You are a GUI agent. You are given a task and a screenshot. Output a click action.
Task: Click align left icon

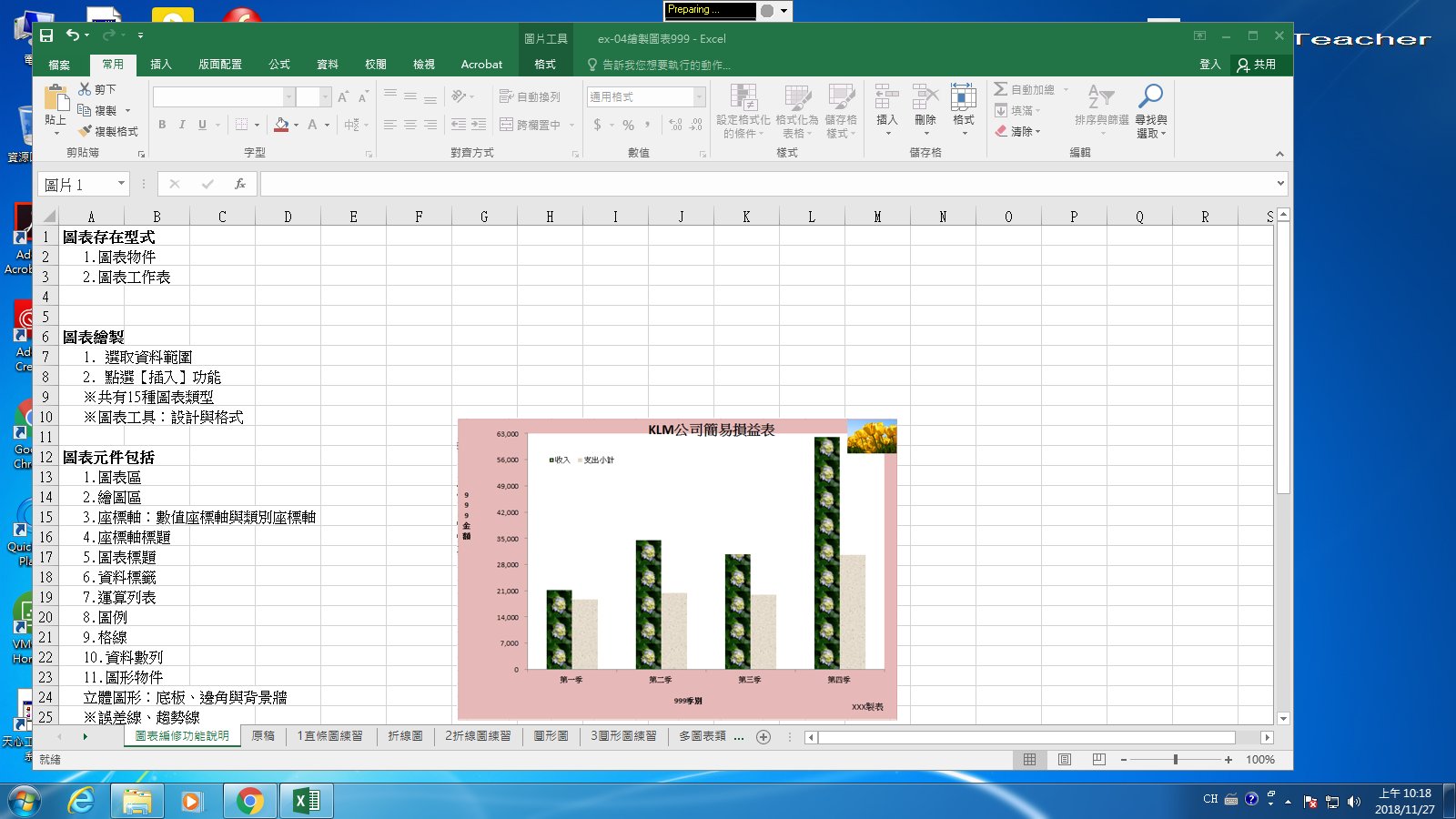389,125
